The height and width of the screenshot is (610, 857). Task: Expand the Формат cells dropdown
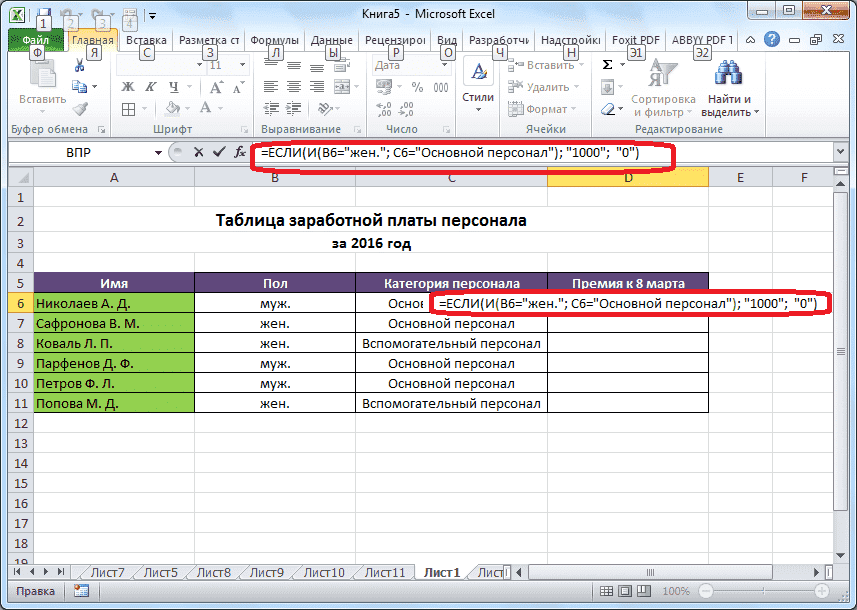pos(574,109)
